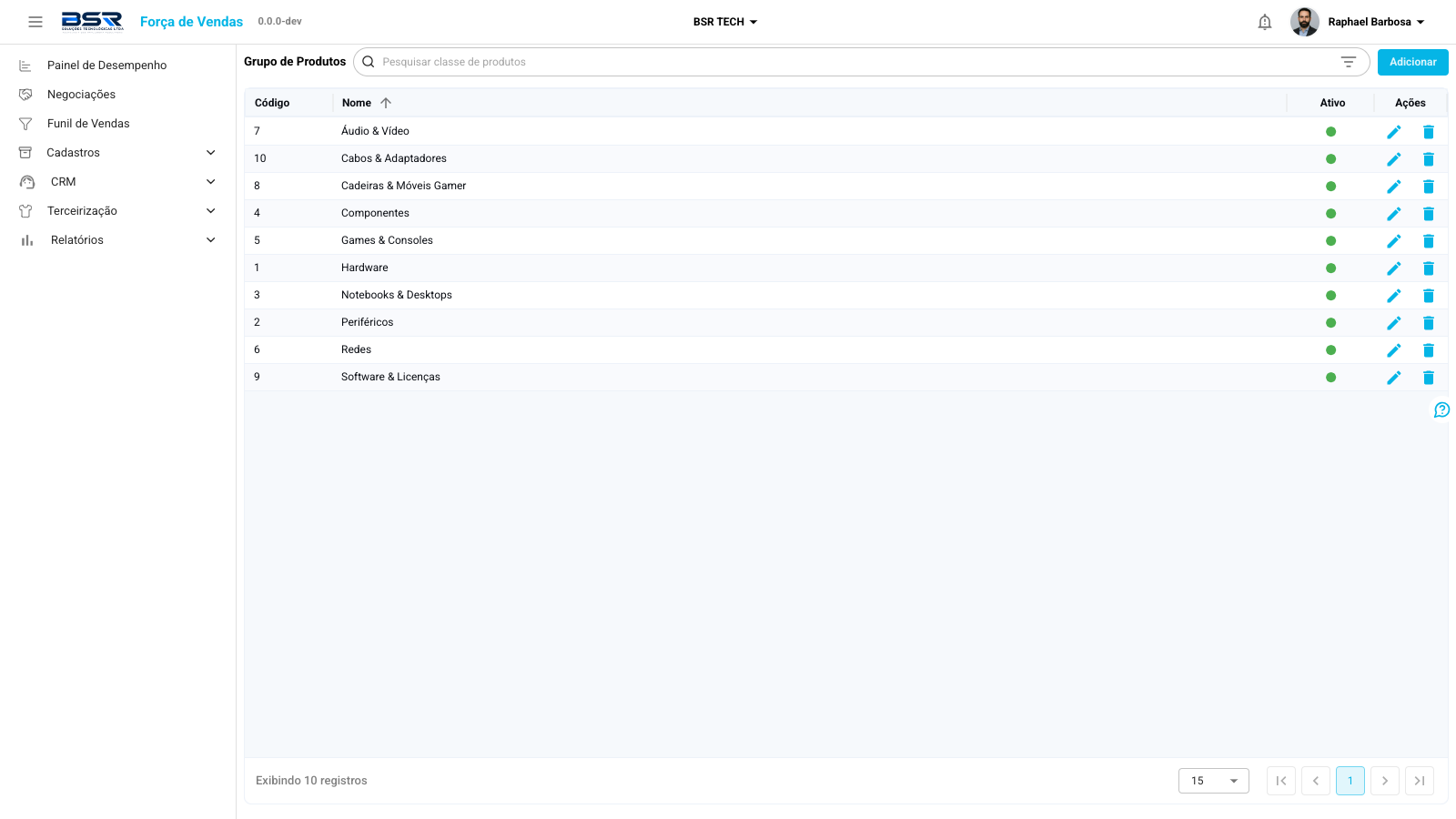Image resolution: width=1456 pixels, height=819 pixels.
Task: Expand the CRM menu
Action: (118, 182)
